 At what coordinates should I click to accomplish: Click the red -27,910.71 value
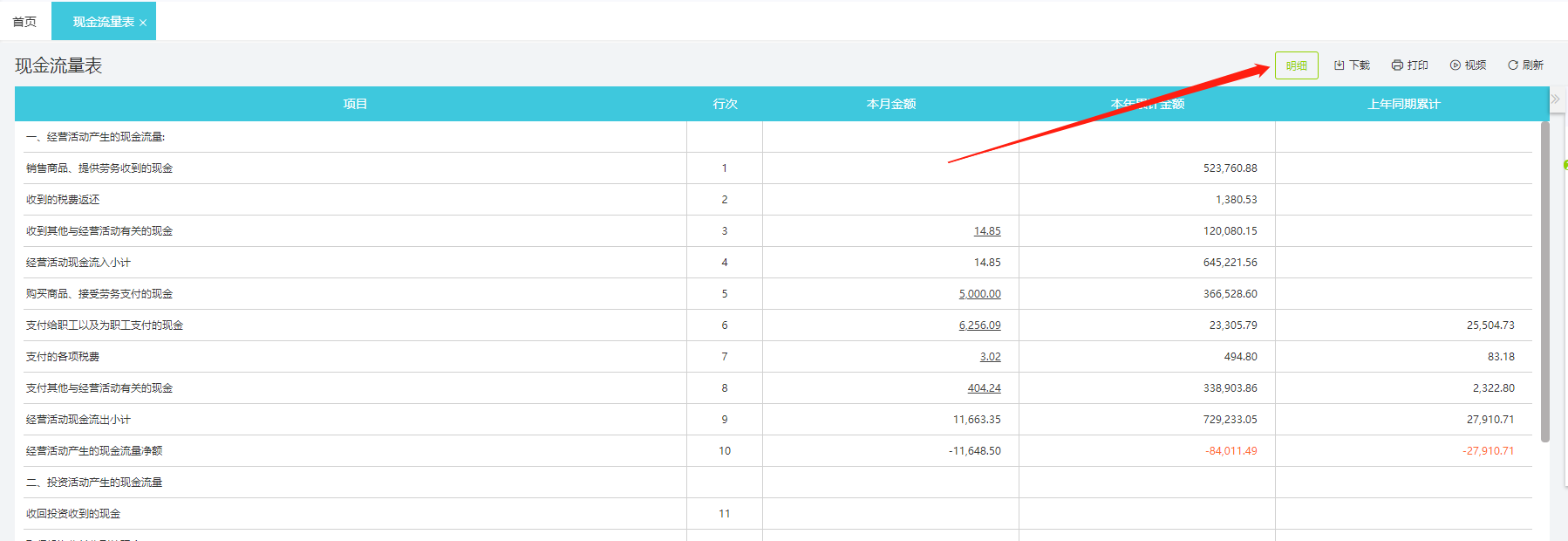click(x=1489, y=451)
